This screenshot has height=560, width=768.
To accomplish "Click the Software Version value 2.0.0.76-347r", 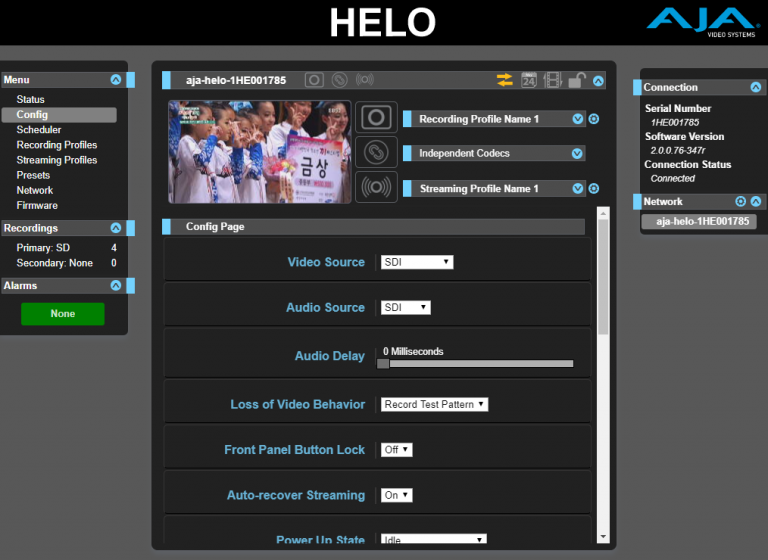I will click(678, 150).
